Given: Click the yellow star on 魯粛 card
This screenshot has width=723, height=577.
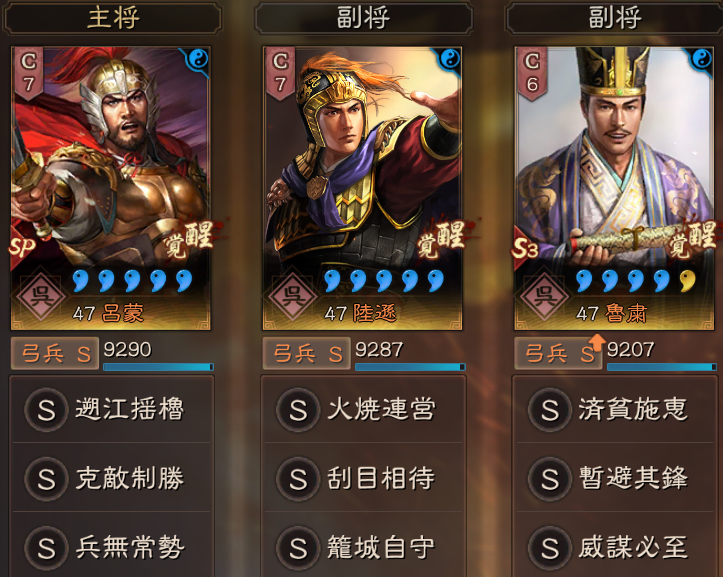Looking at the screenshot, I should [x=687, y=280].
